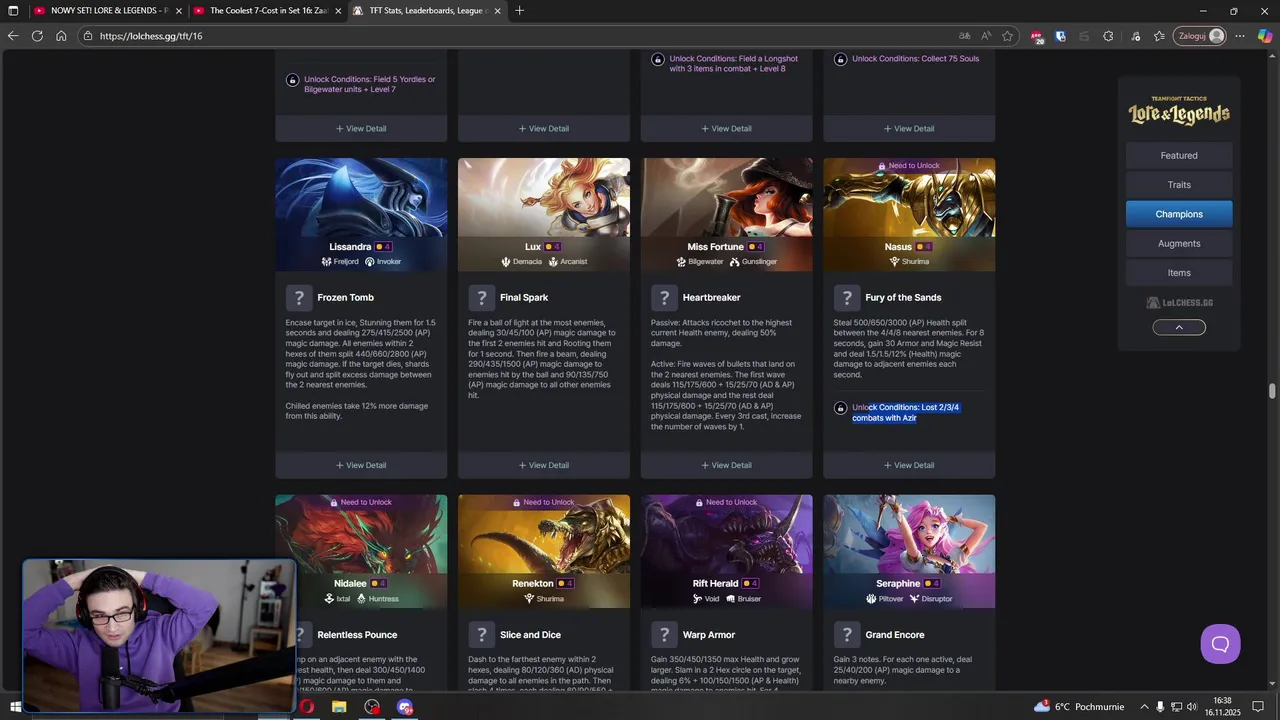Select Champions in the sidebar
The image size is (1280, 720).
1179,214
